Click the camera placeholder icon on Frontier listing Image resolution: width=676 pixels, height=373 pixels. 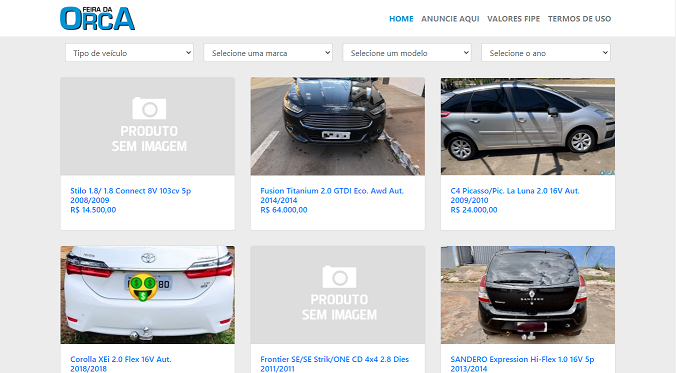pyautogui.click(x=339, y=277)
